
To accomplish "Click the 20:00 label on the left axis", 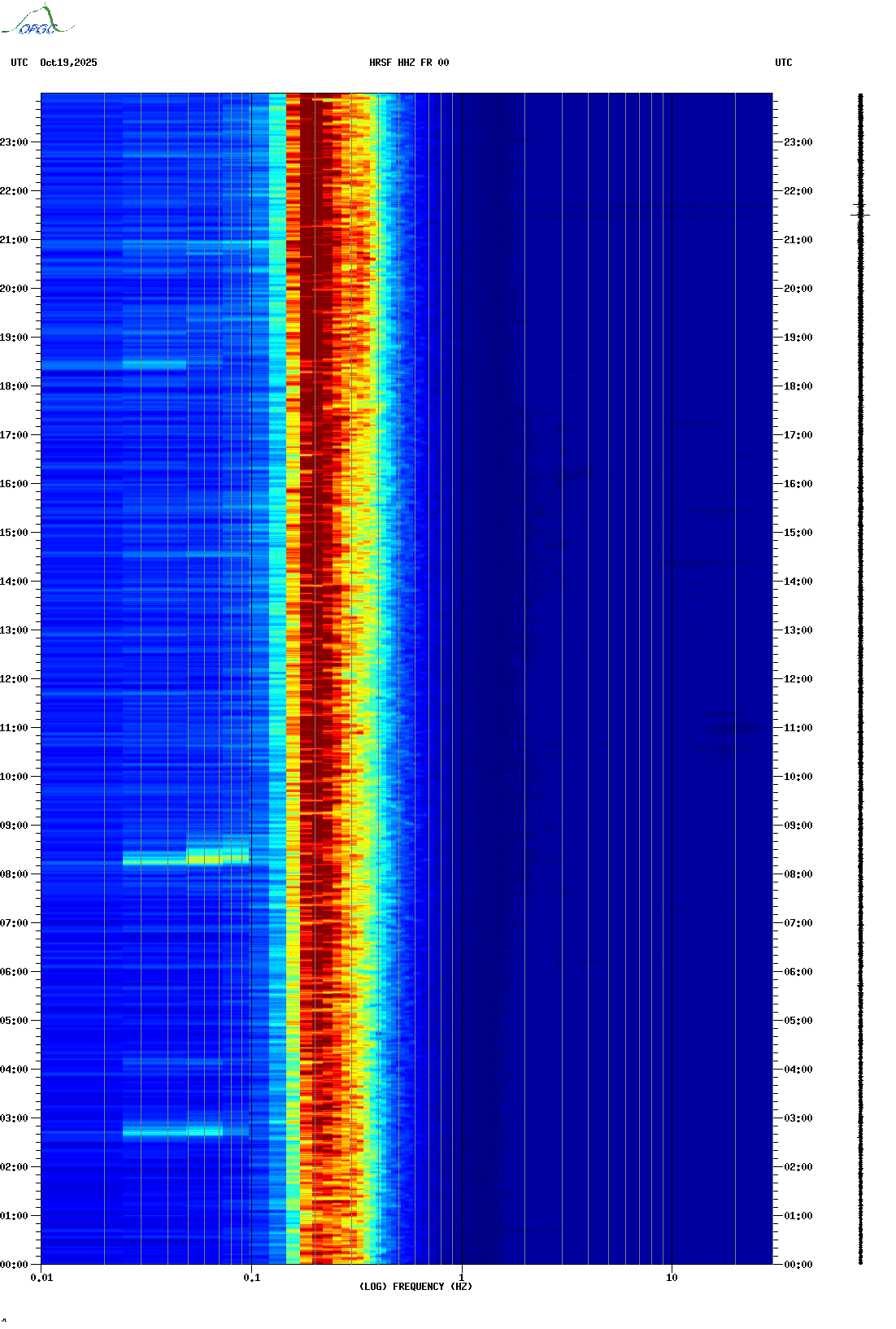I will (14, 289).
